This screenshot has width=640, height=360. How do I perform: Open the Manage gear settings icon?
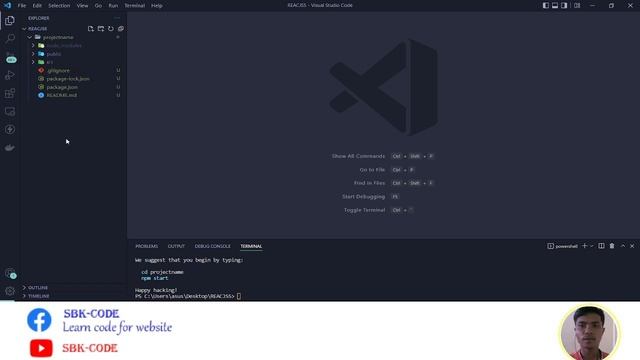point(10,291)
